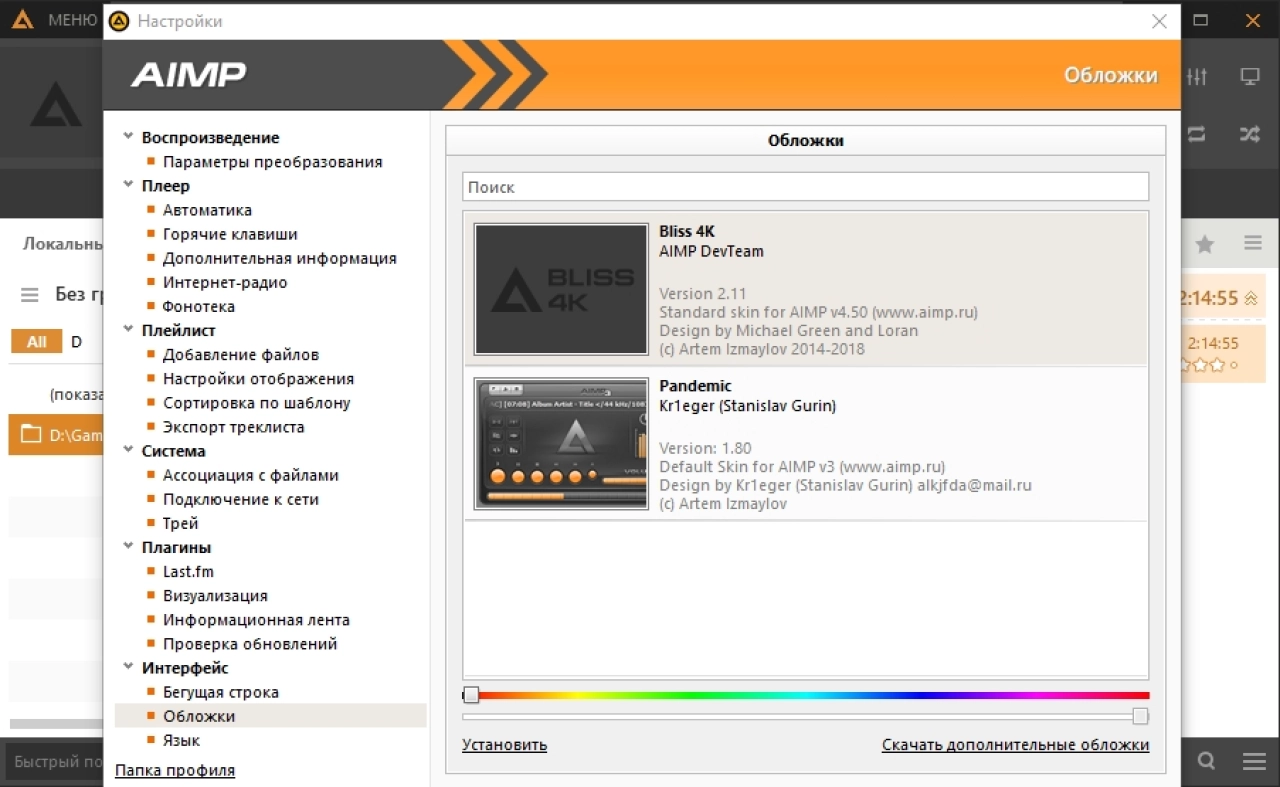Select Сортировка по шаблону item
This screenshot has width=1280, height=787.
pos(256,403)
